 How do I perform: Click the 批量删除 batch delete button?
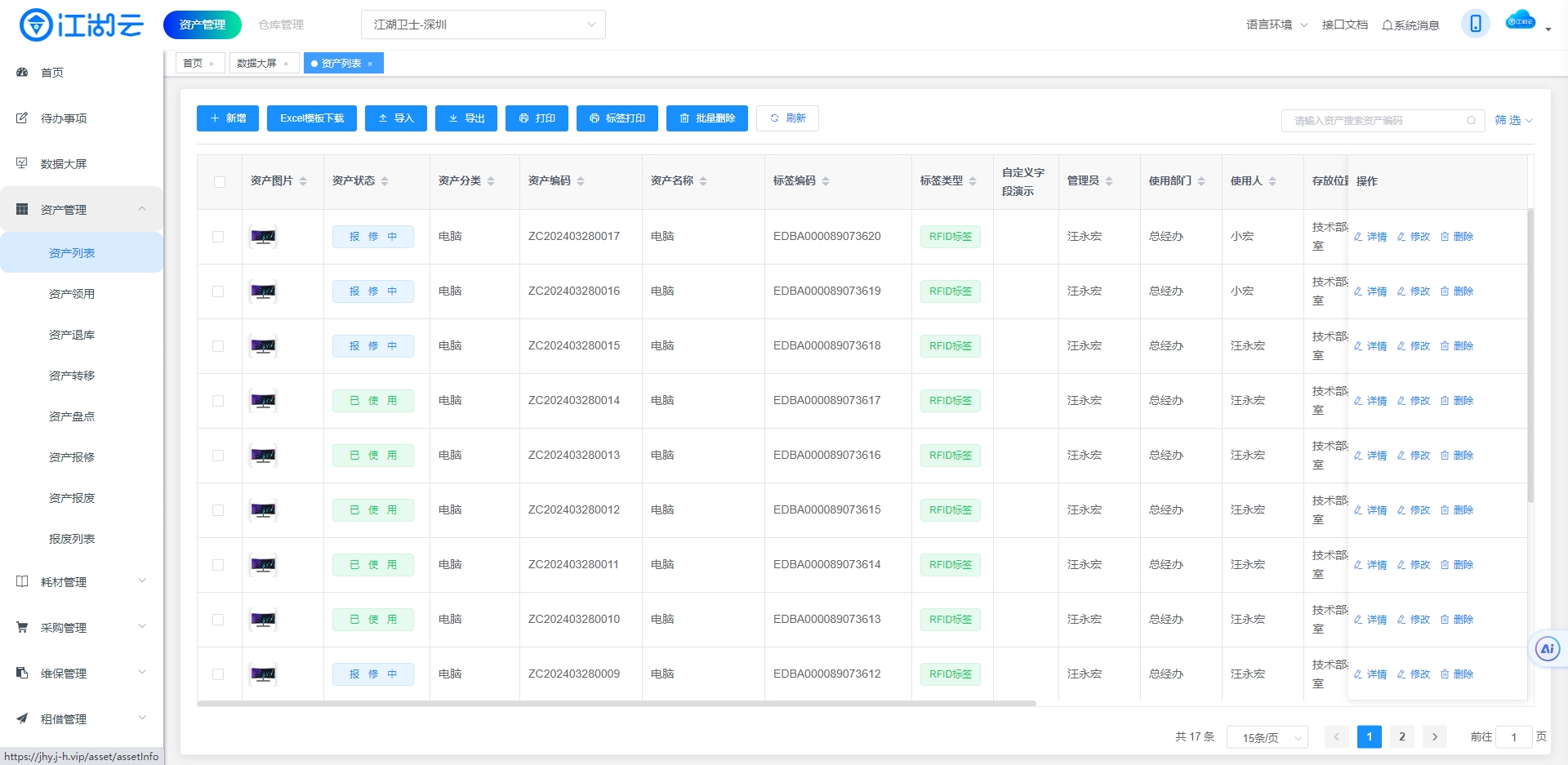click(x=707, y=118)
